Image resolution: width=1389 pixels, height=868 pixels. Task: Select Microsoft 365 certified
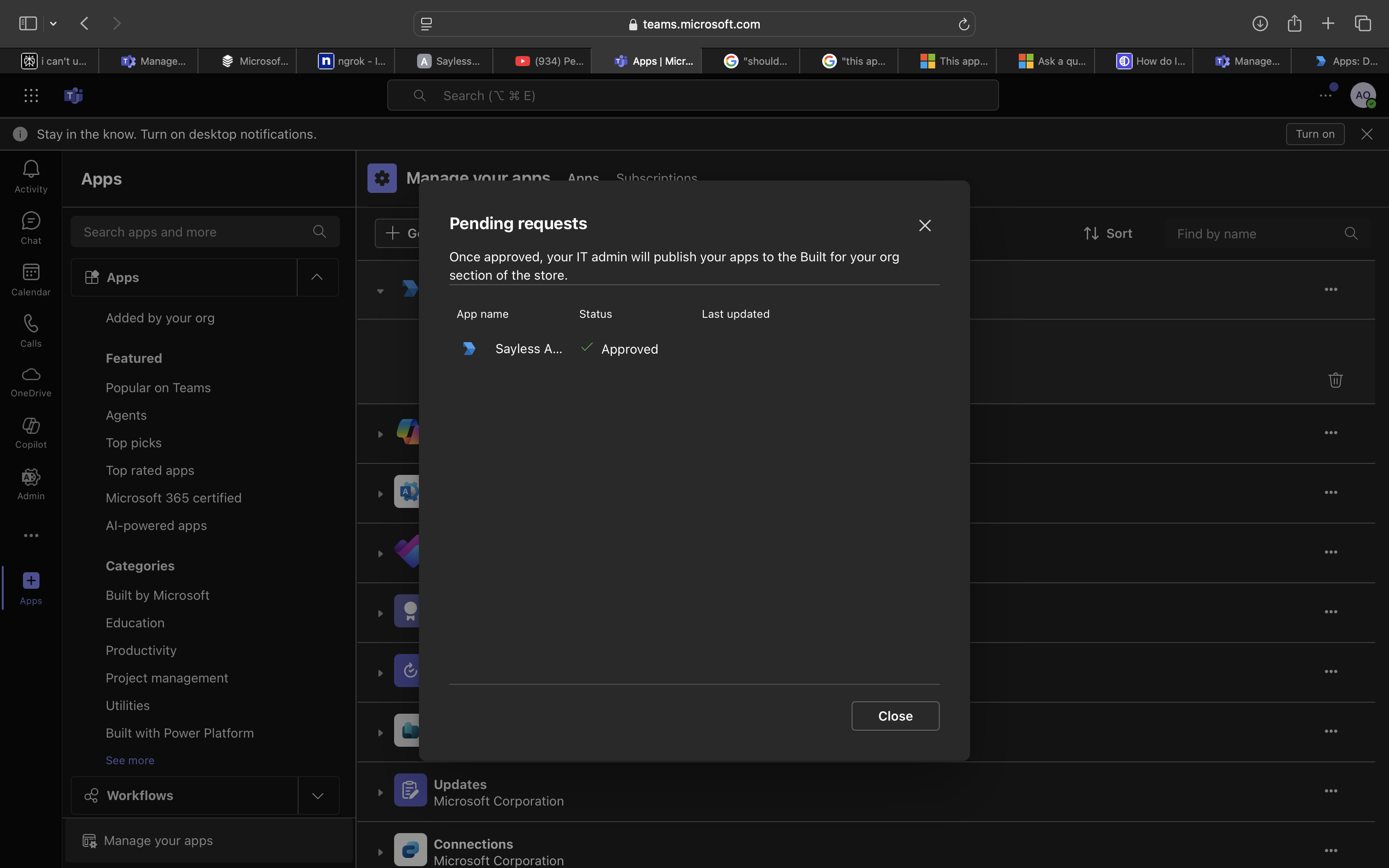click(173, 498)
